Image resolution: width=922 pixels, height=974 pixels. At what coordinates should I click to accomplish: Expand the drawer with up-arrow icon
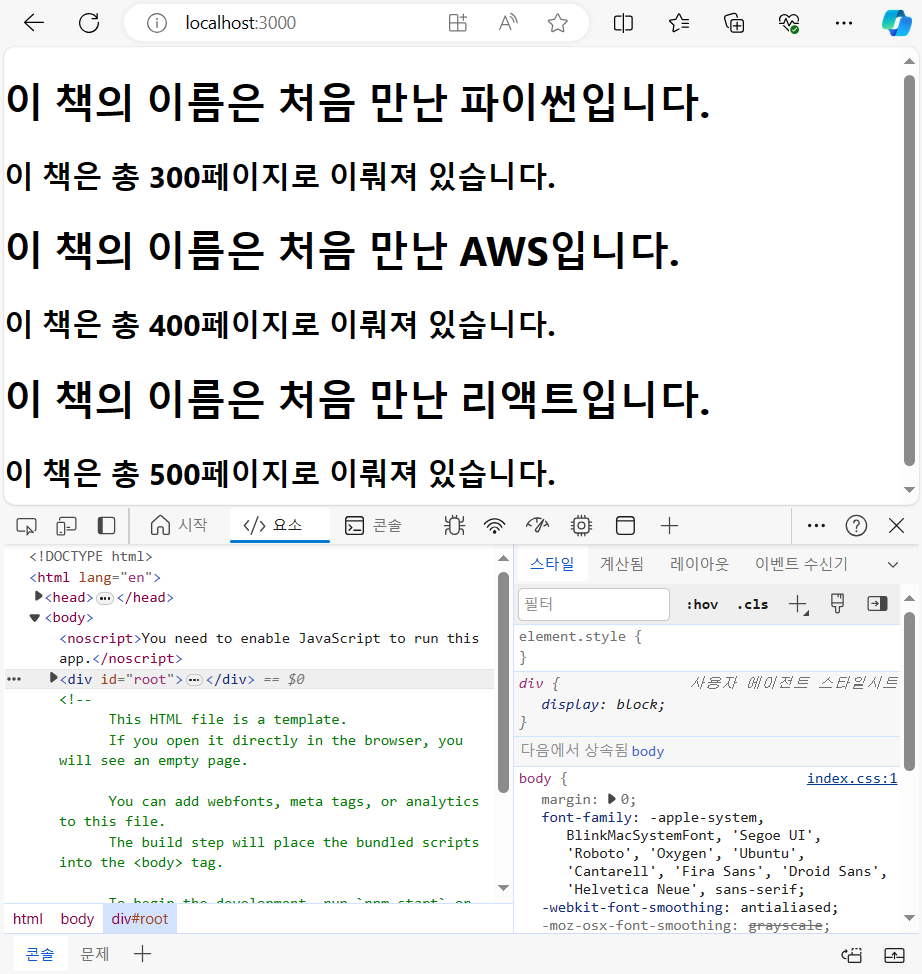tap(894, 955)
